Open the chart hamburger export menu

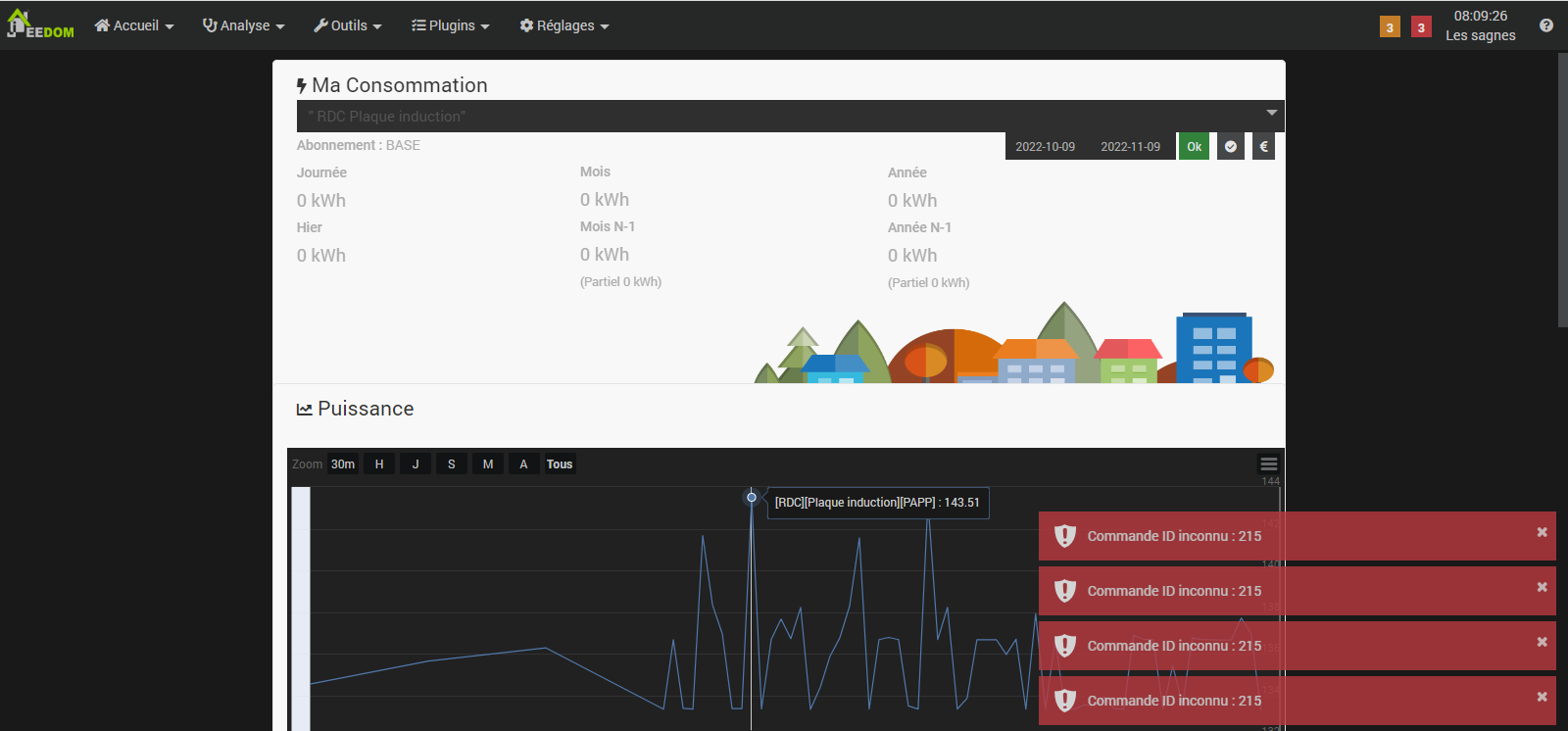pyautogui.click(x=1268, y=464)
